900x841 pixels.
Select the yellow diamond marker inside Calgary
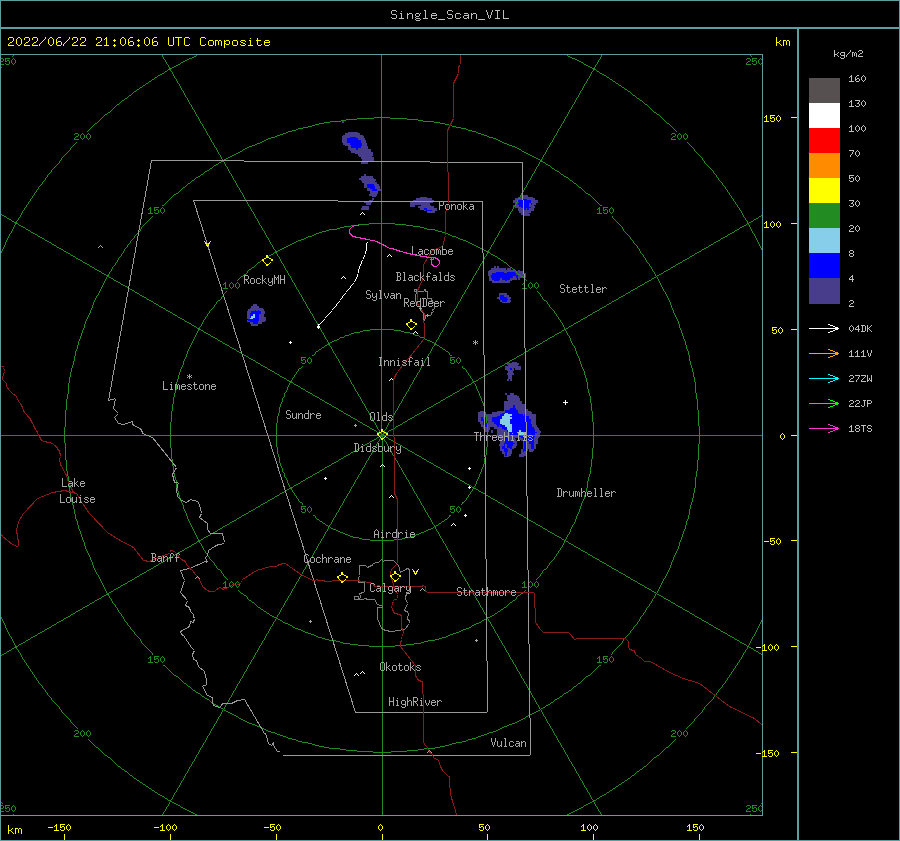pyautogui.click(x=395, y=576)
